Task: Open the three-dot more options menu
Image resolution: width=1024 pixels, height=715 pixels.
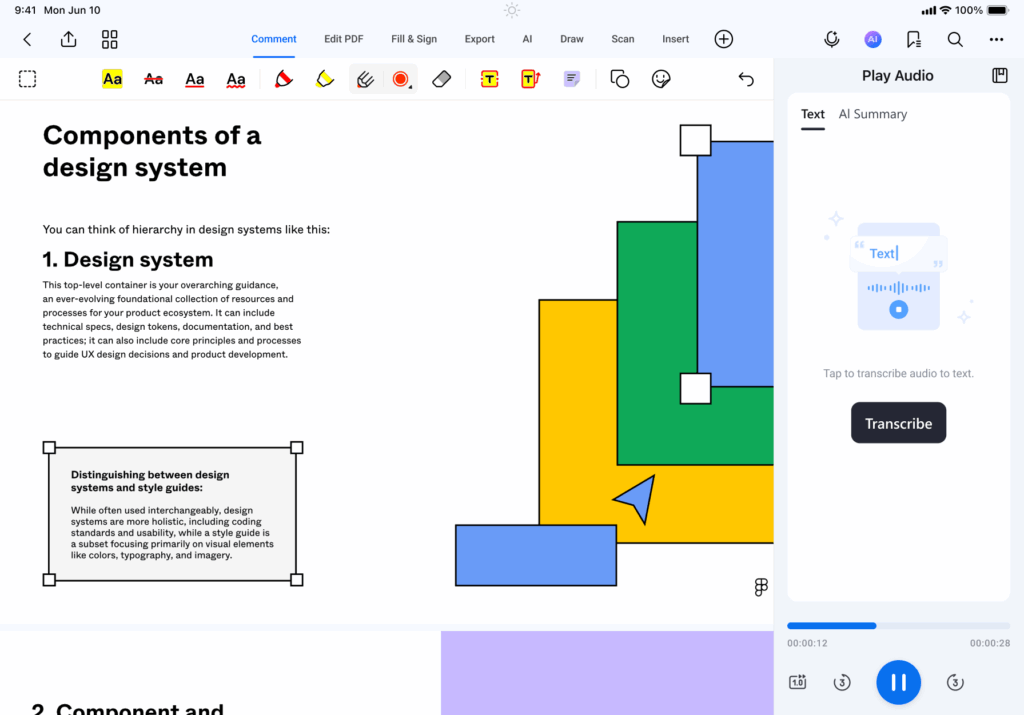Action: click(x=995, y=39)
